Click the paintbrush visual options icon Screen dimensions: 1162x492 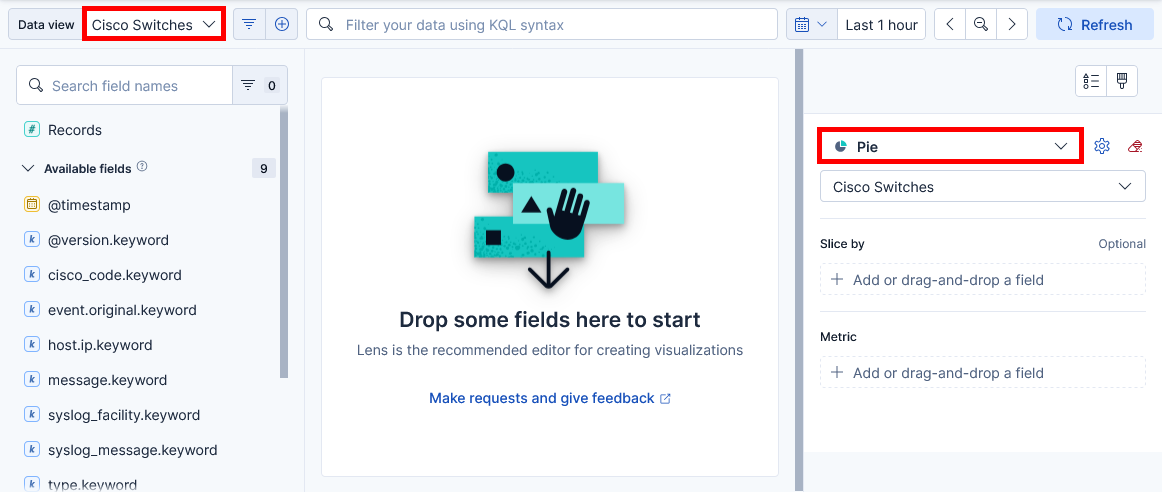(1122, 81)
